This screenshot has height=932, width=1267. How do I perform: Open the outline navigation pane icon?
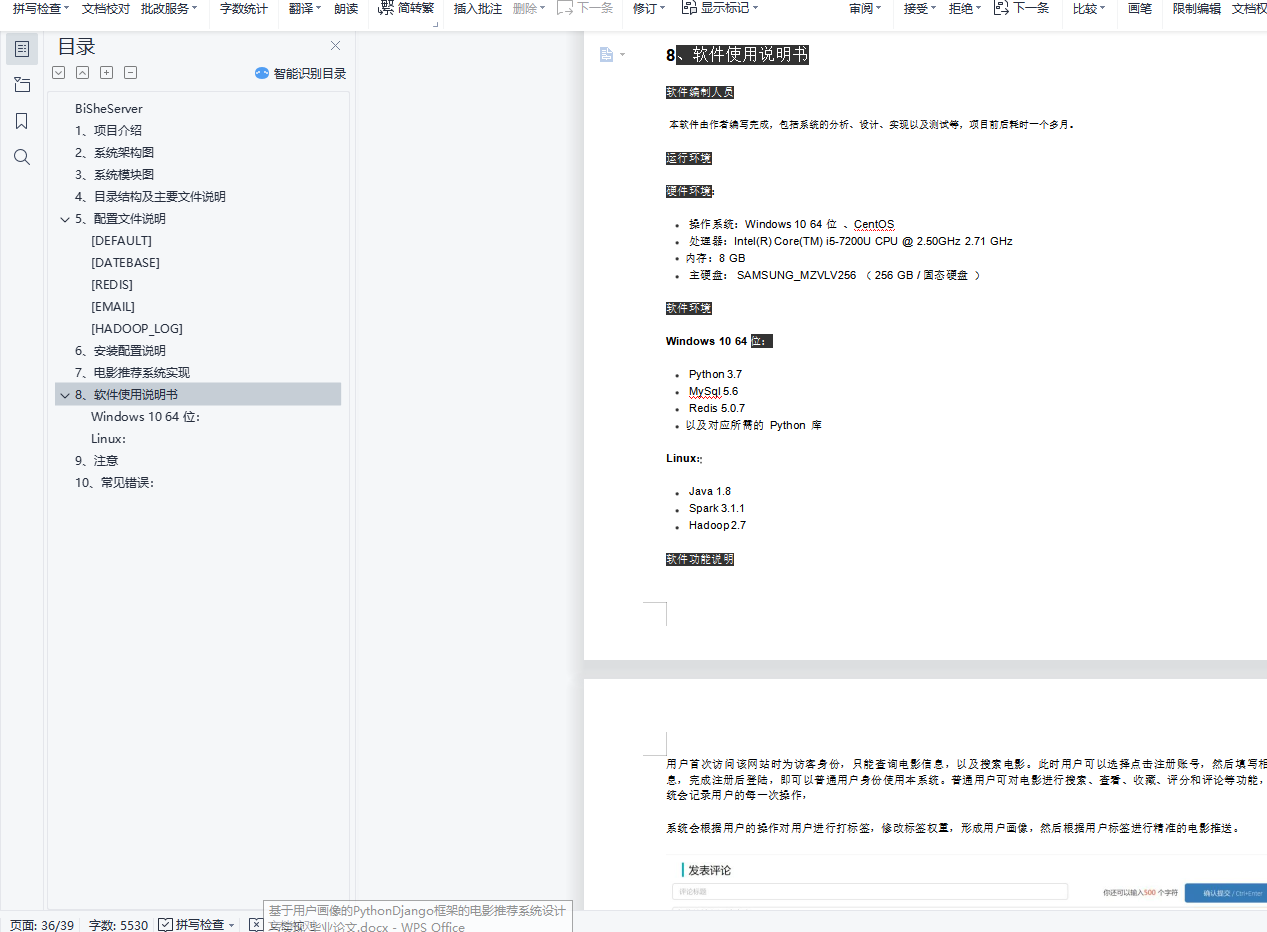(22, 48)
